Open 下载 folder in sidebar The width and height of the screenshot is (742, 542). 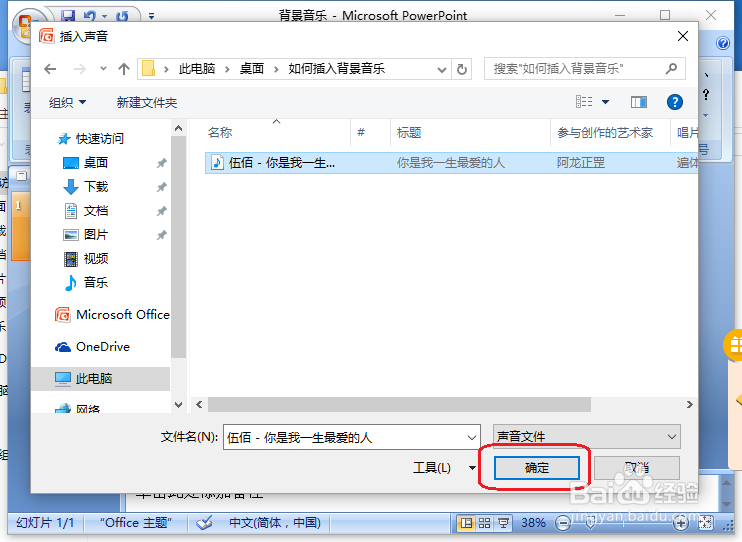tap(85, 187)
